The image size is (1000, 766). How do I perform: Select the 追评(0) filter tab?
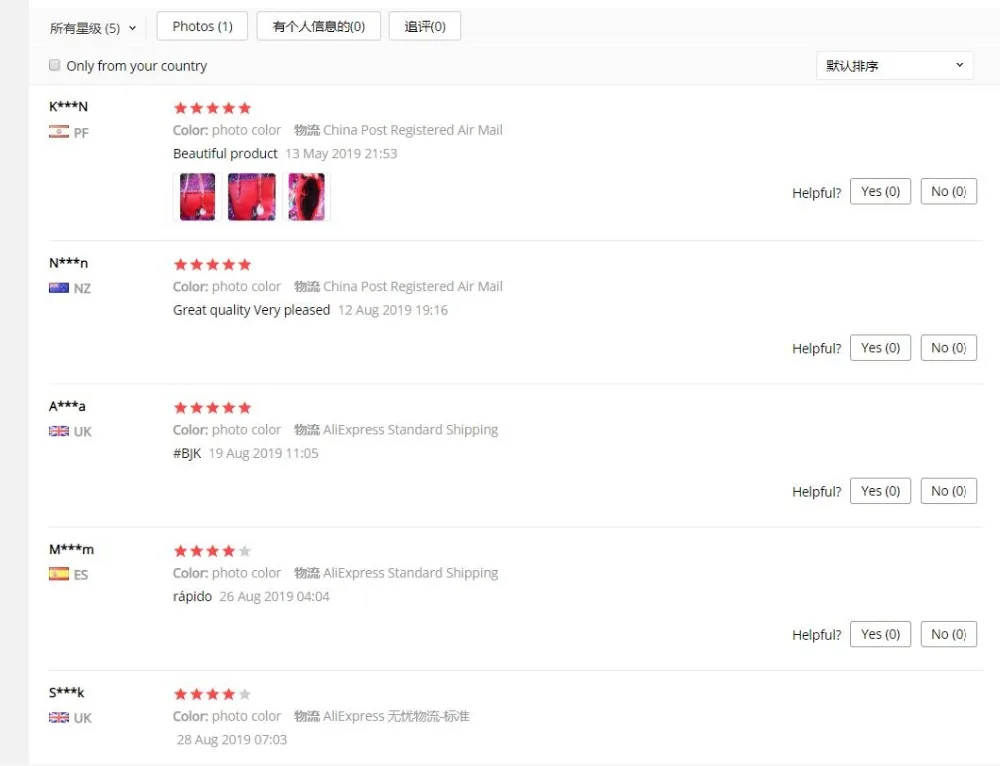click(425, 26)
